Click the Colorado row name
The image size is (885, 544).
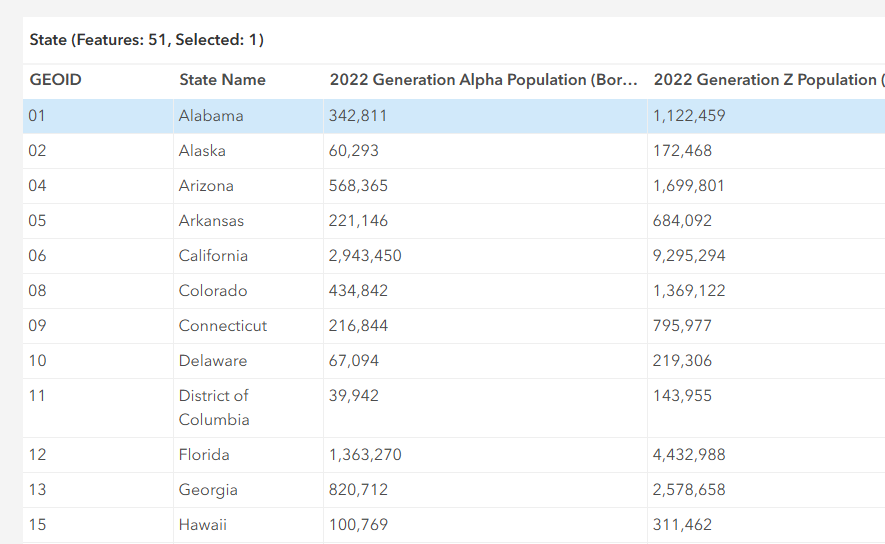coord(213,291)
